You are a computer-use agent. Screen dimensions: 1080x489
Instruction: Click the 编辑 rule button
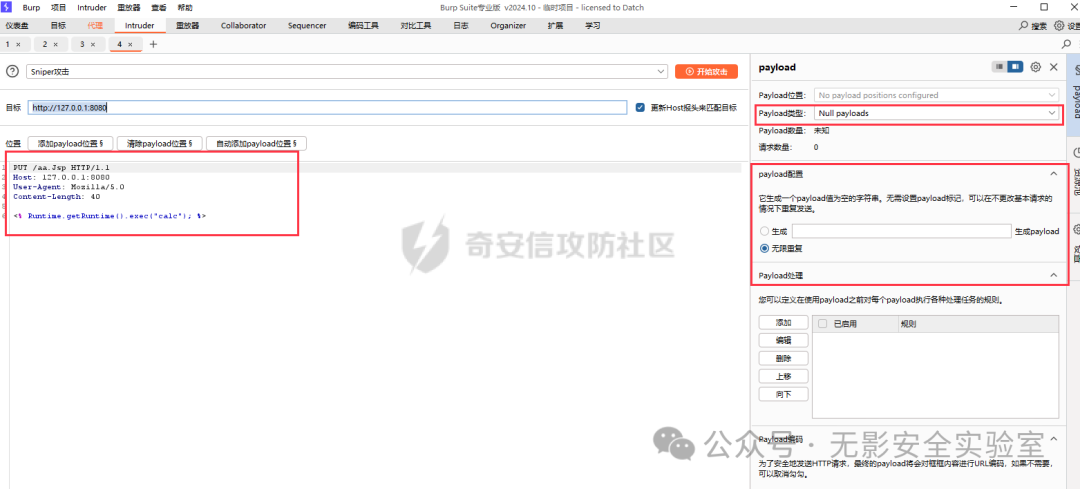[783, 340]
